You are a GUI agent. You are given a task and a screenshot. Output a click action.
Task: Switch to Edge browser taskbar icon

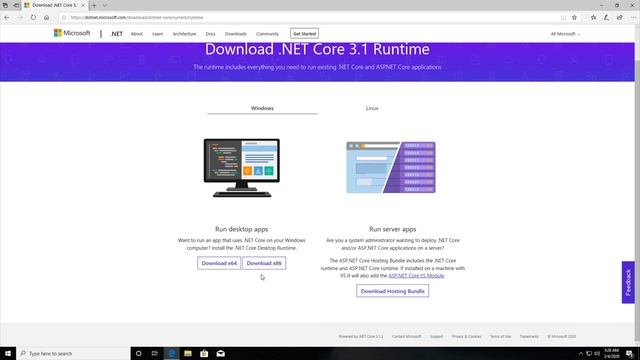point(172,353)
